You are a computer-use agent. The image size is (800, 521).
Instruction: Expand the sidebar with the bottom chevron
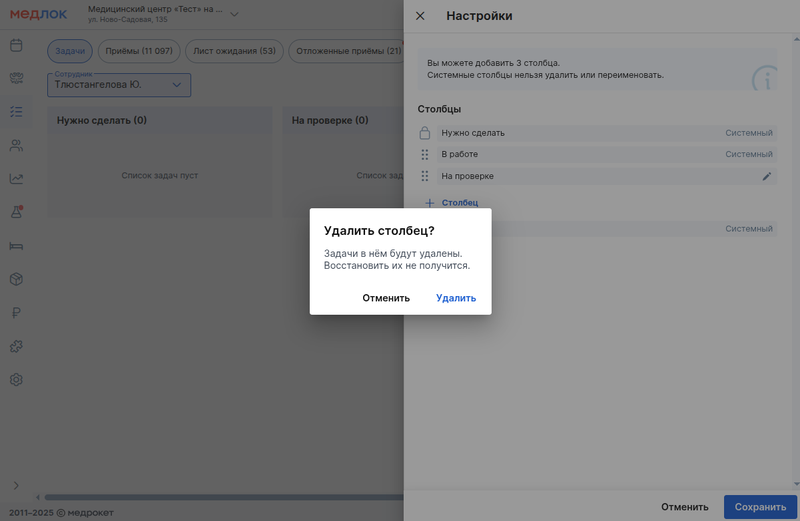(16, 485)
